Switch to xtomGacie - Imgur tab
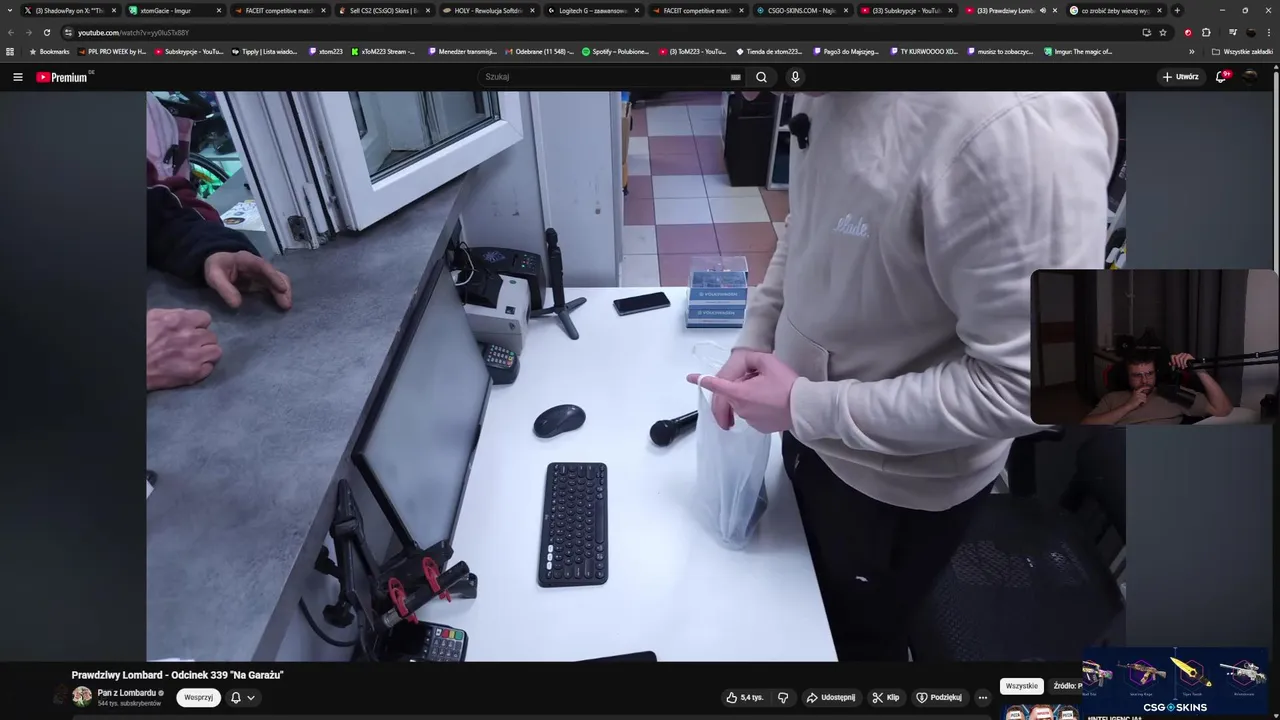 coord(174,10)
